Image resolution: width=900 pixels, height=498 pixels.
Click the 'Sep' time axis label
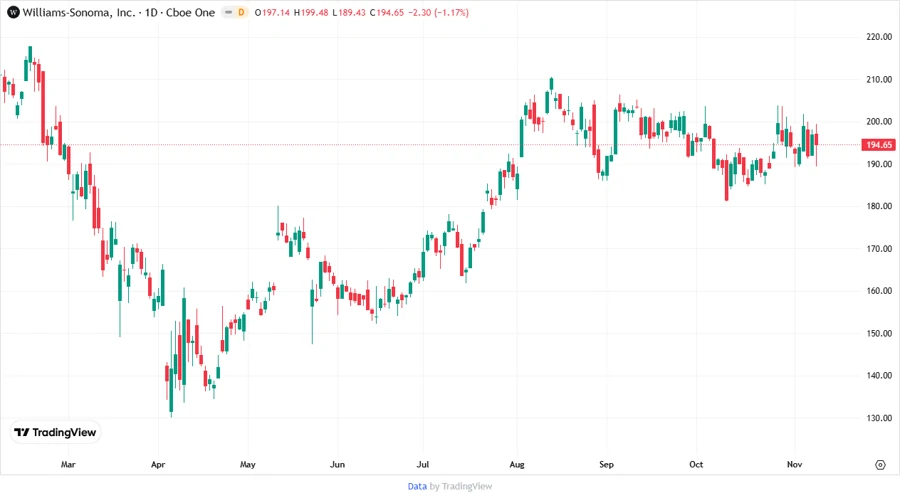(x=607, y=464)
